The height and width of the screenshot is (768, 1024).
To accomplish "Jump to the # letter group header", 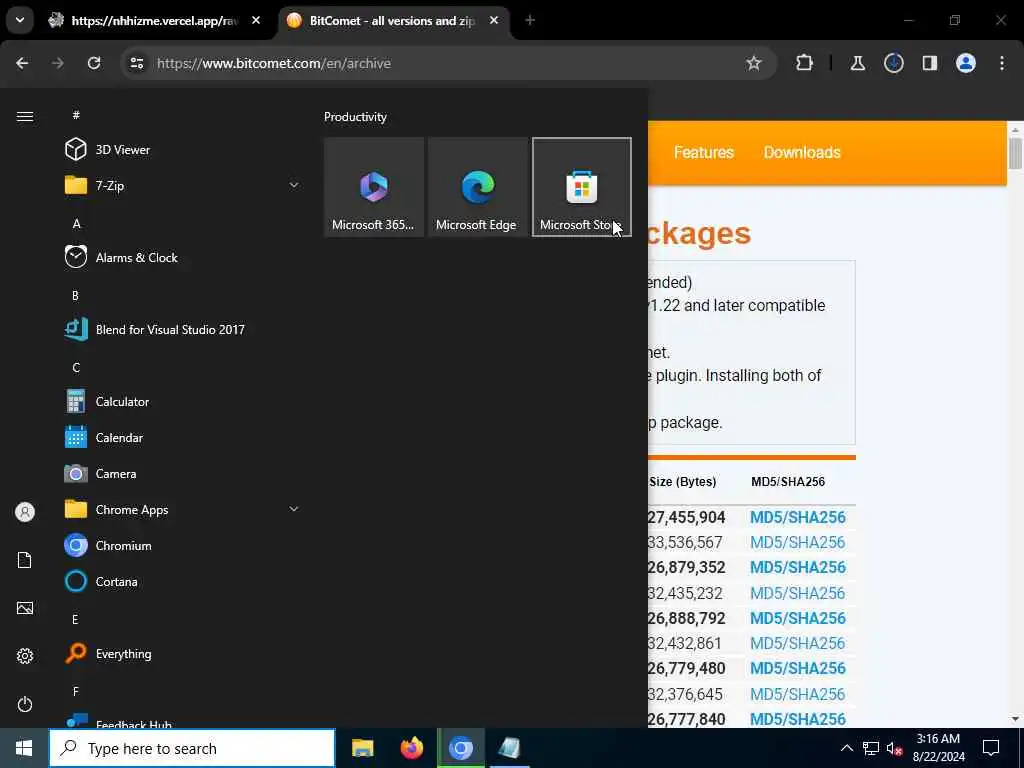I will (x=76, y=115).
